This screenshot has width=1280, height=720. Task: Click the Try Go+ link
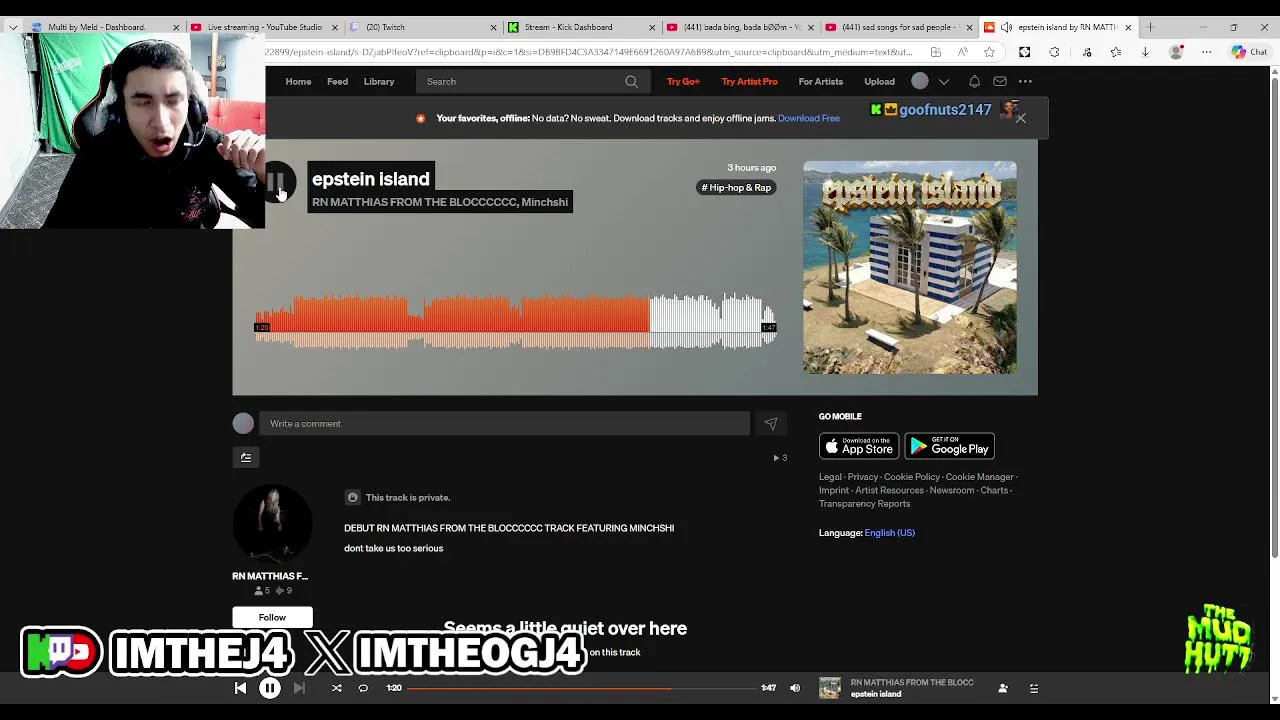[x=683, y=82]
